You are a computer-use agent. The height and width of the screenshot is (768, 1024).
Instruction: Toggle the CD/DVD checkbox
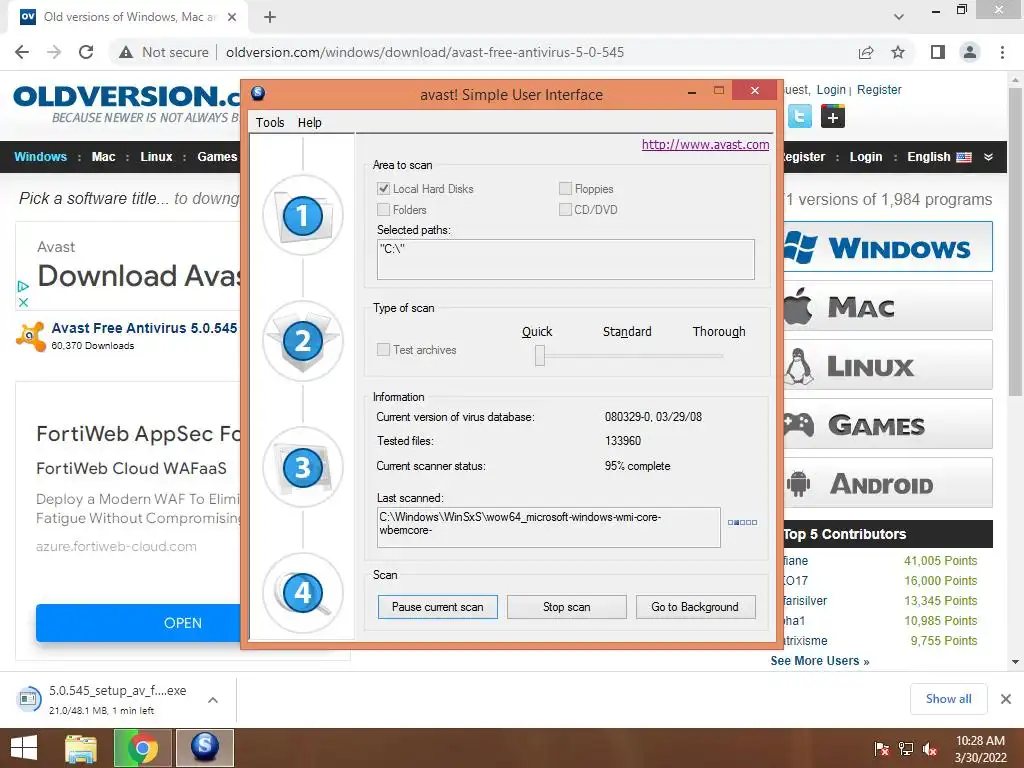click(x=565, y=210)
